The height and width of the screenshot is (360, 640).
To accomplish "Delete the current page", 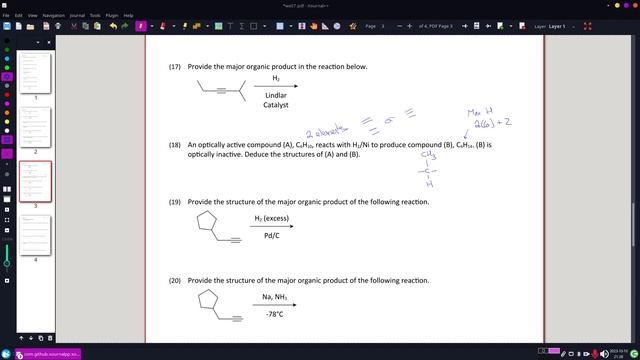I will tap(522, 26).
